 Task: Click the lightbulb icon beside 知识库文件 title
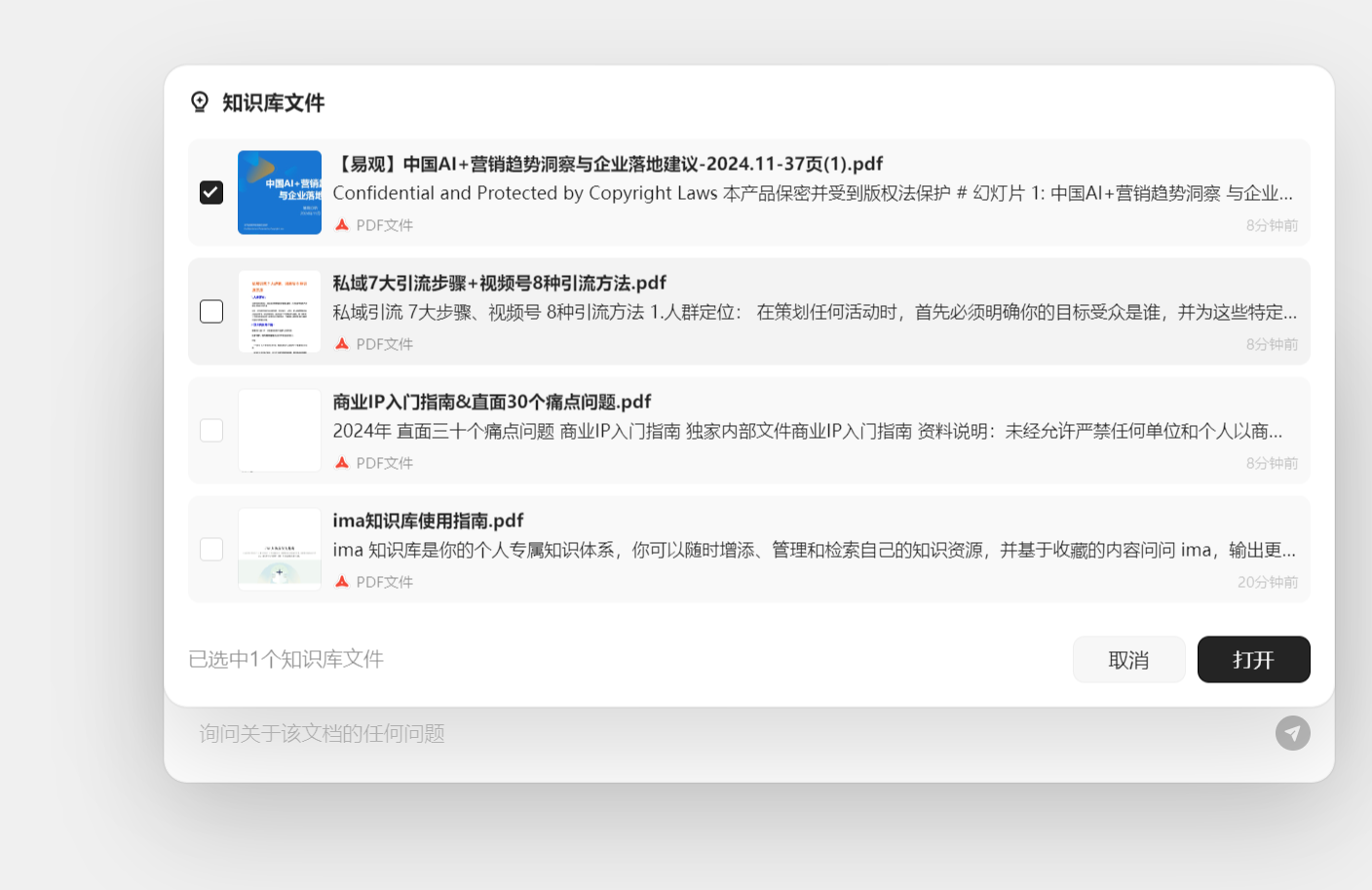(x=200, y=101)
